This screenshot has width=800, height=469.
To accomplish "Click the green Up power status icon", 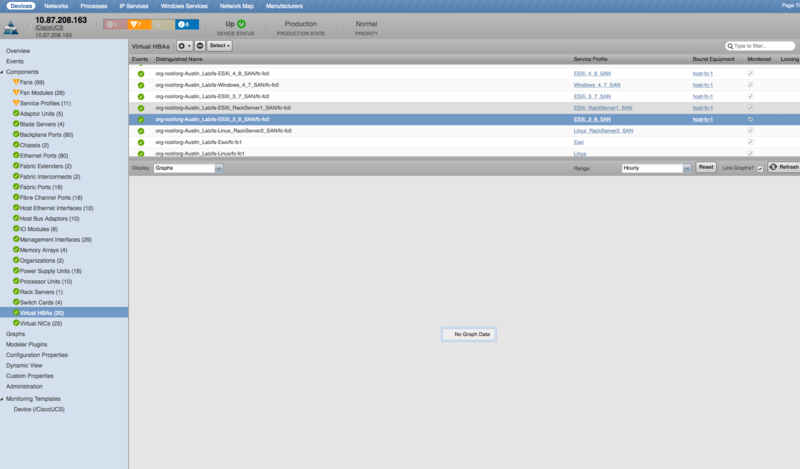I will click(x=241, y=24).
